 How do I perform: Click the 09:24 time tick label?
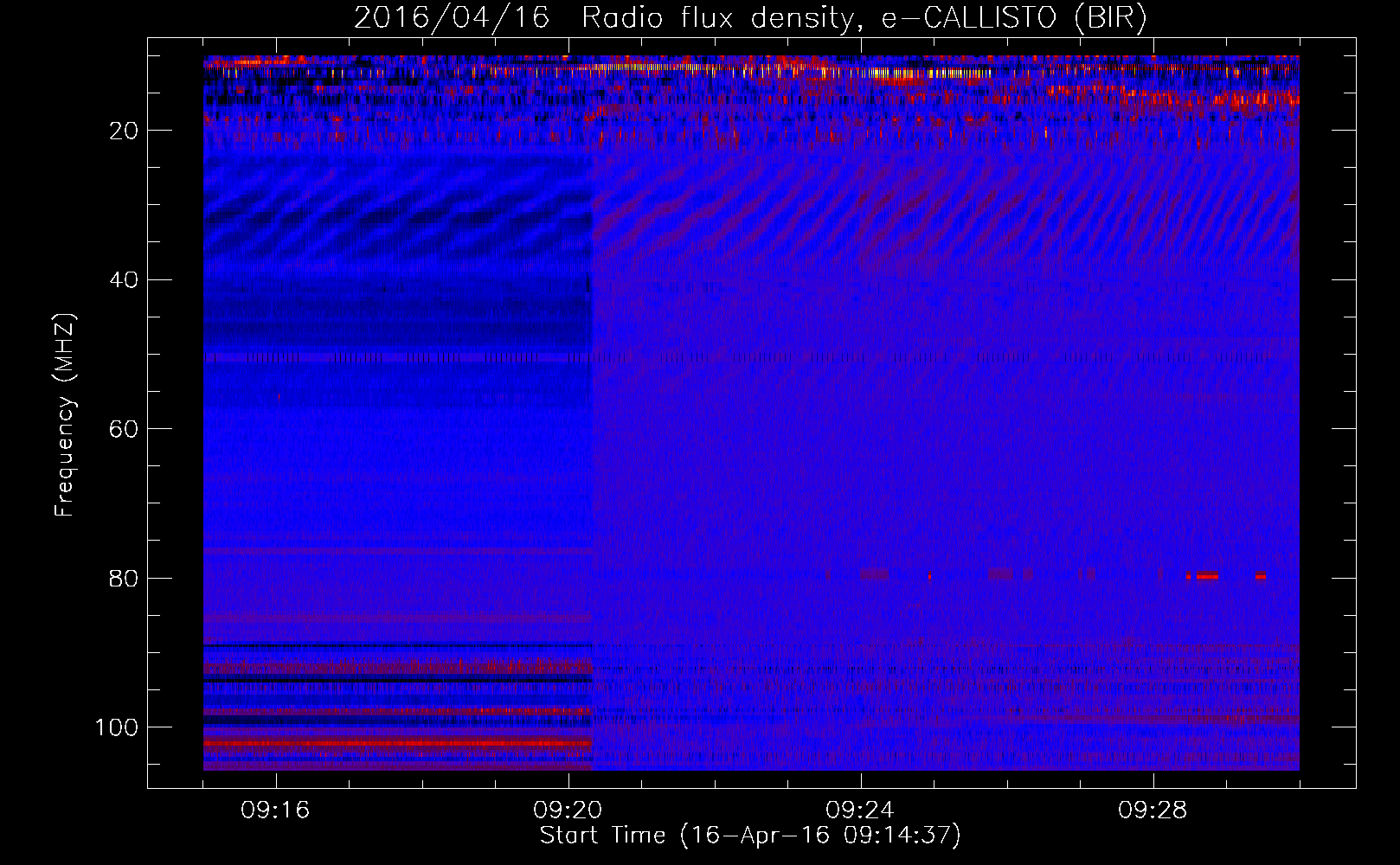[860, 811]
